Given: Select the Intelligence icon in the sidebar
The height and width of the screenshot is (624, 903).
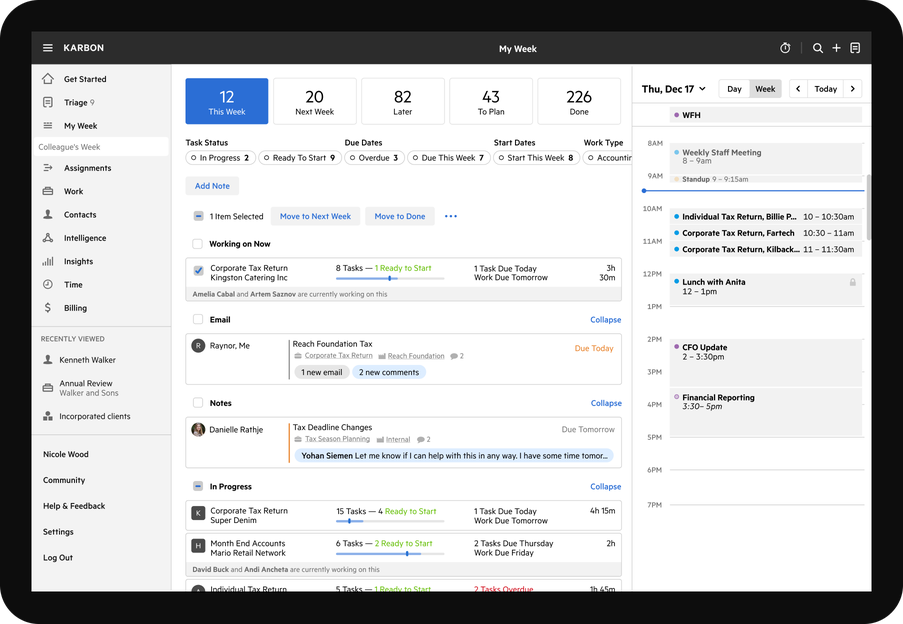Looking at the screenshot, I should [x=48, y=237].
